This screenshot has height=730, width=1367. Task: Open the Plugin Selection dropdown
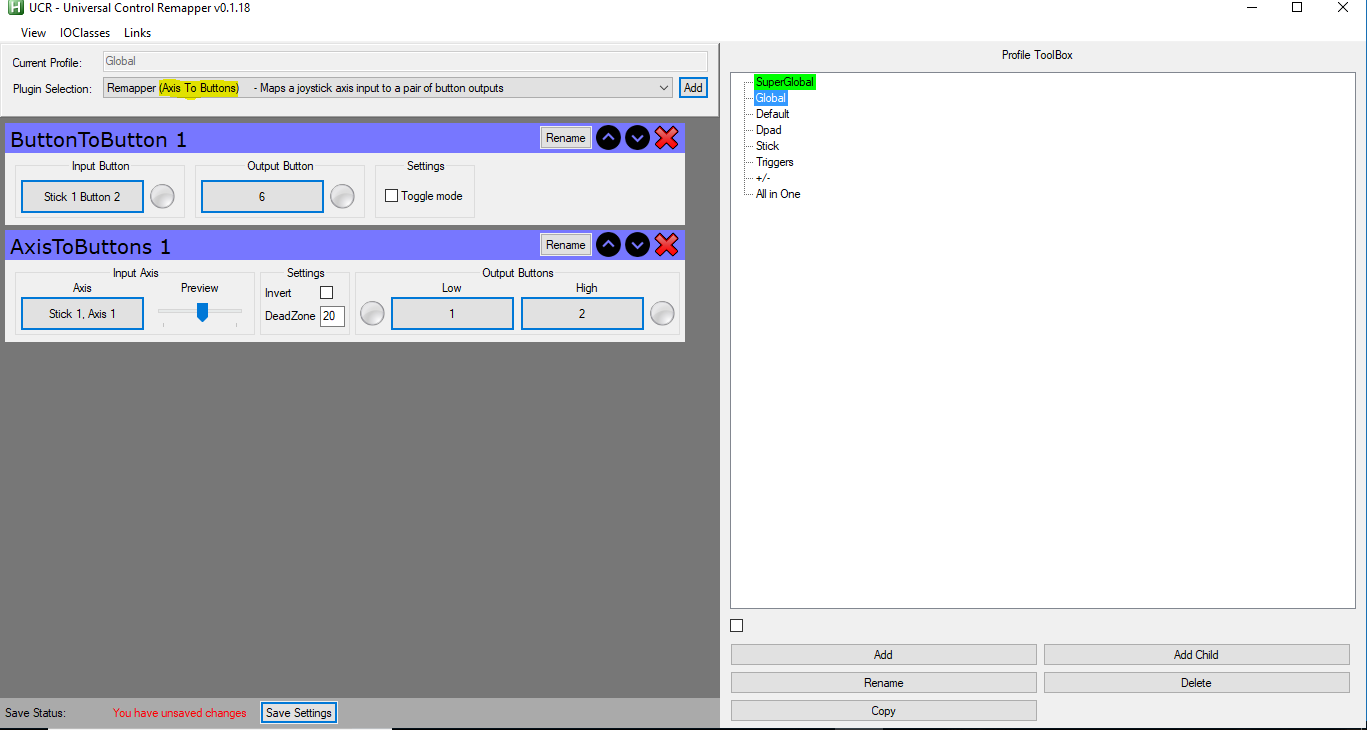click(x=663, y=87)
